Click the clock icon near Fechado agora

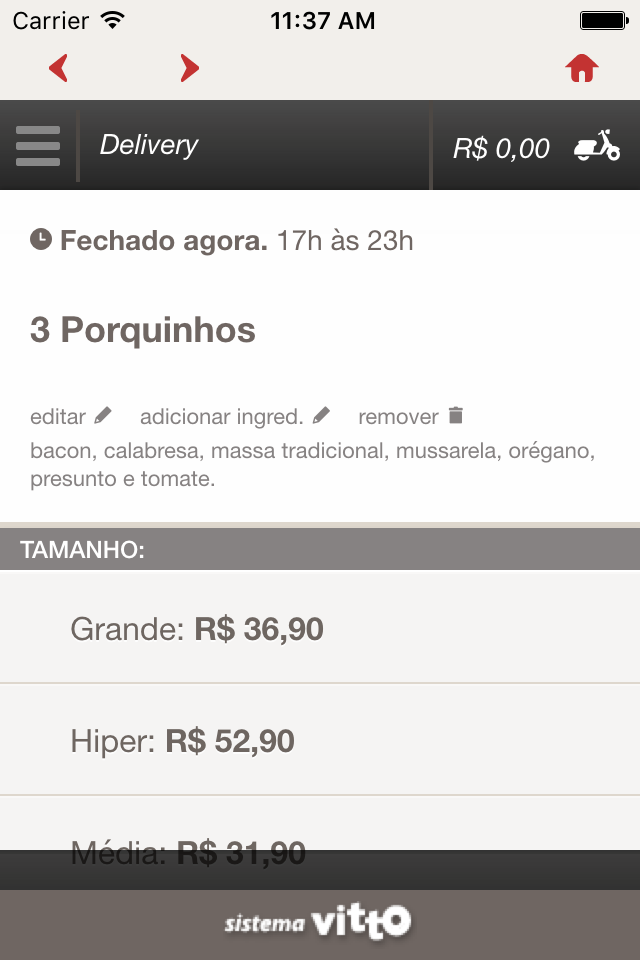[x=41, y=239]
